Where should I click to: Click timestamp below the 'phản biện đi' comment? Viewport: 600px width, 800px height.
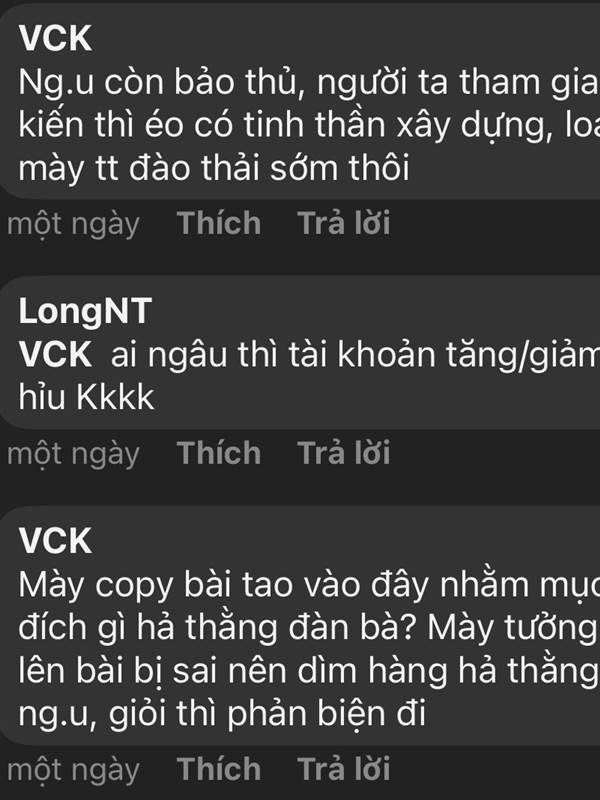pos(73,770)
